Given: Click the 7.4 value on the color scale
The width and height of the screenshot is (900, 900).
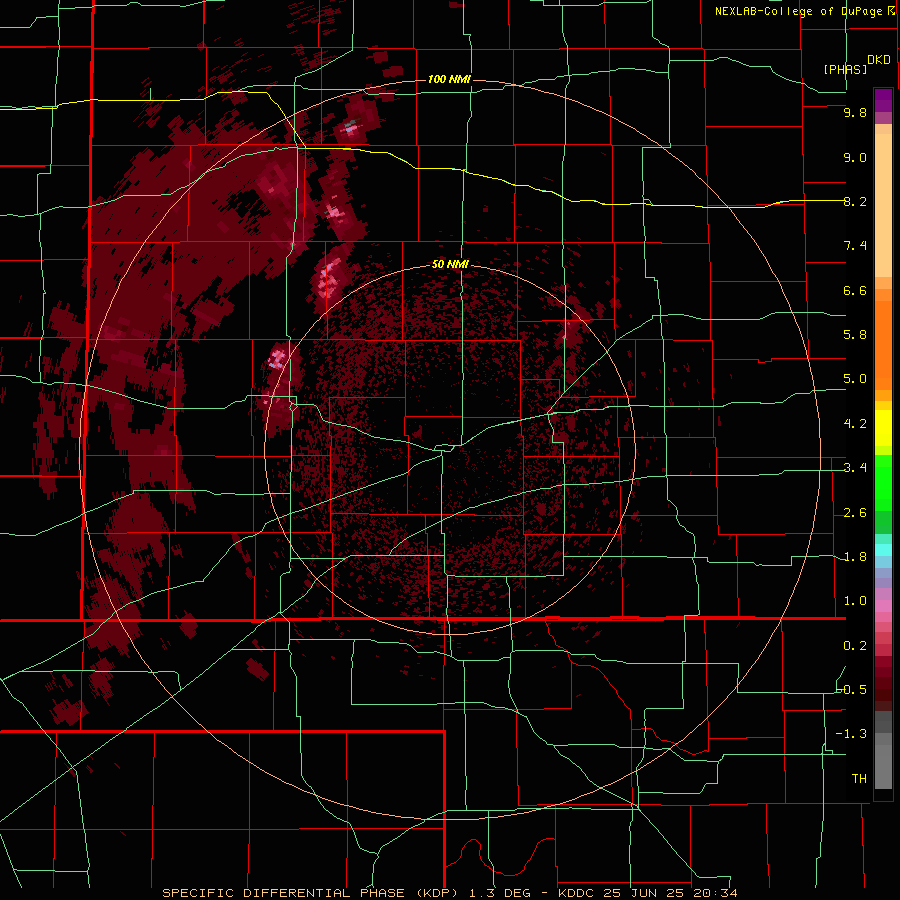Looking at the screenshot, I should pyautogui.click(x=855, y=246).
